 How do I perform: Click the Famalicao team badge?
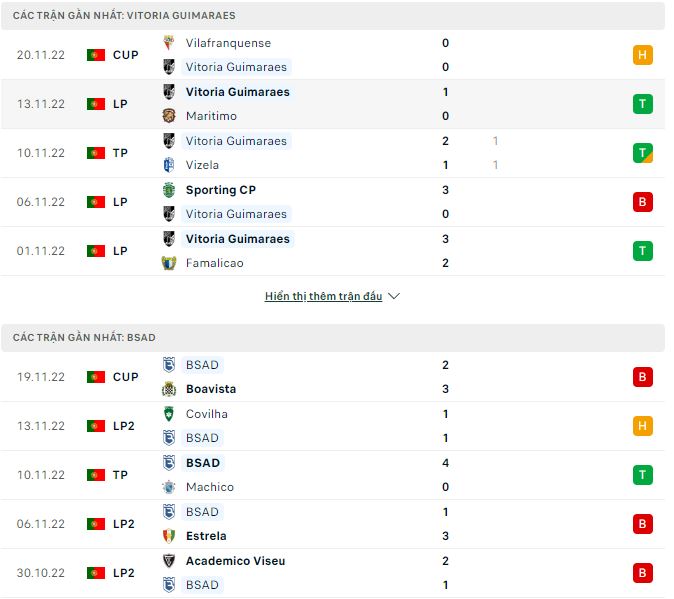(168, 263)
